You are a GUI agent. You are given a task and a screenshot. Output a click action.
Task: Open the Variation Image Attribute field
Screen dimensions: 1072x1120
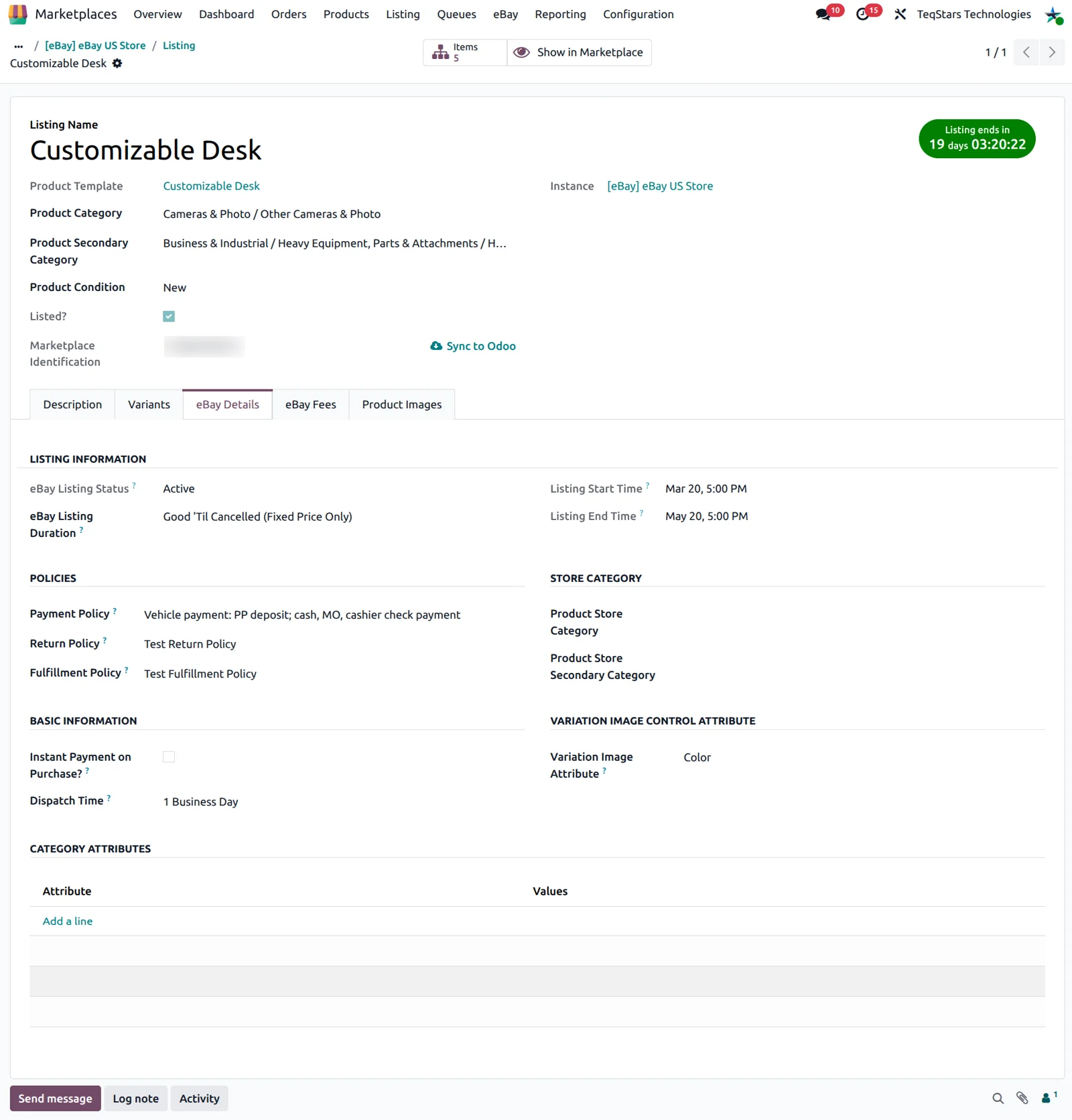864,757
